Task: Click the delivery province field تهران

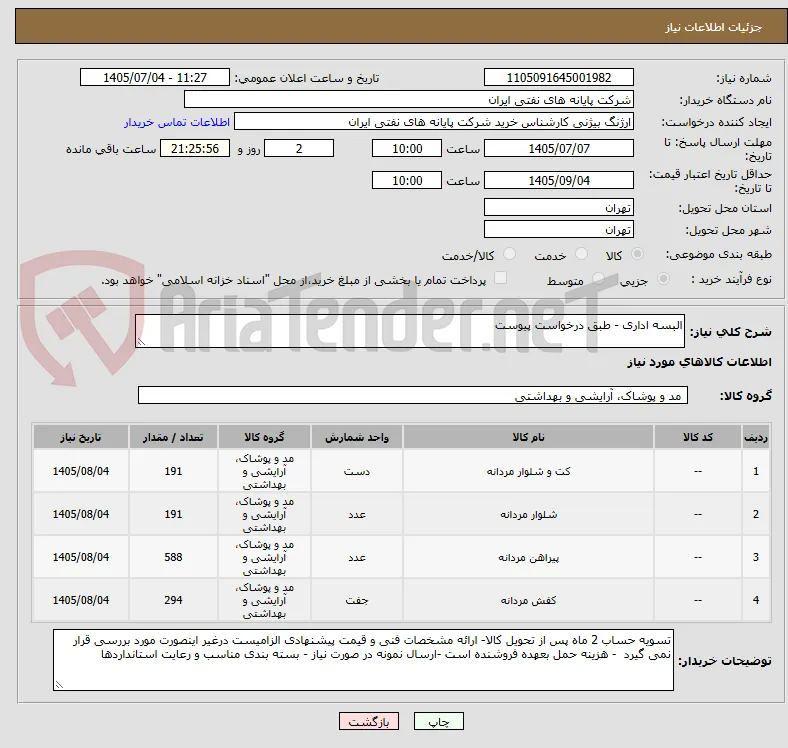Action: (x=558, y=208)
